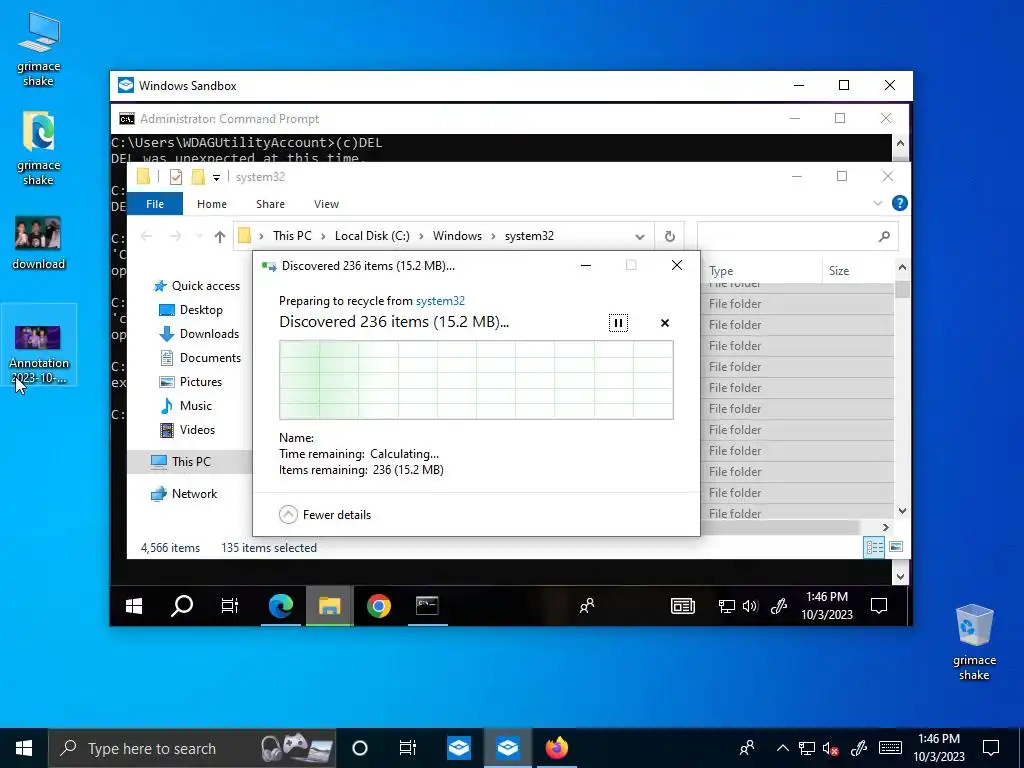Click the This PC breadcrumb

tap(292, 236)
